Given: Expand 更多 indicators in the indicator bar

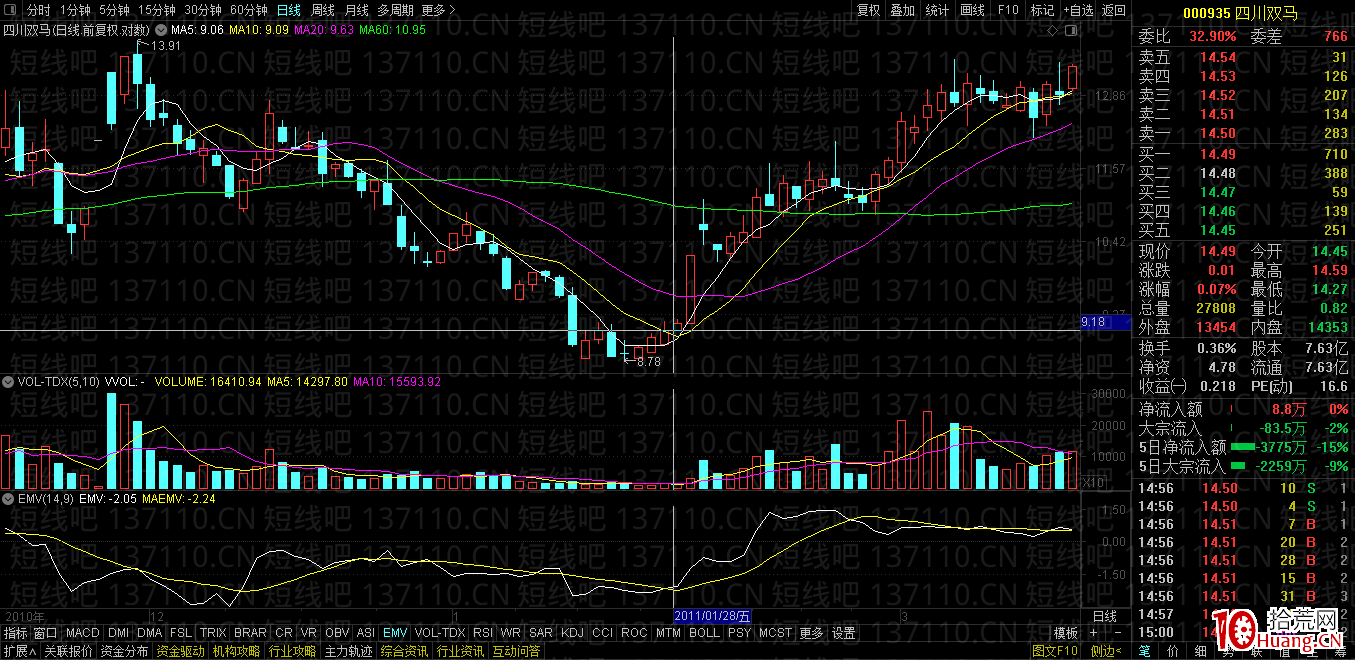Looking at the screenshot, I should click(x=811, y=633).
